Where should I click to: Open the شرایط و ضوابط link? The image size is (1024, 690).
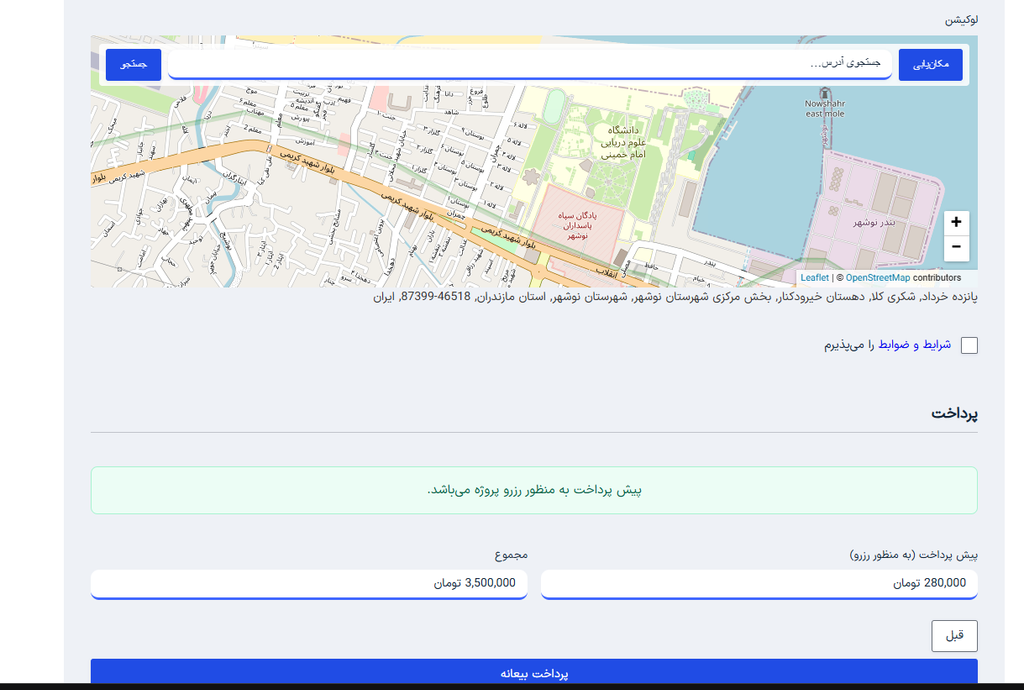coord(914,345)
